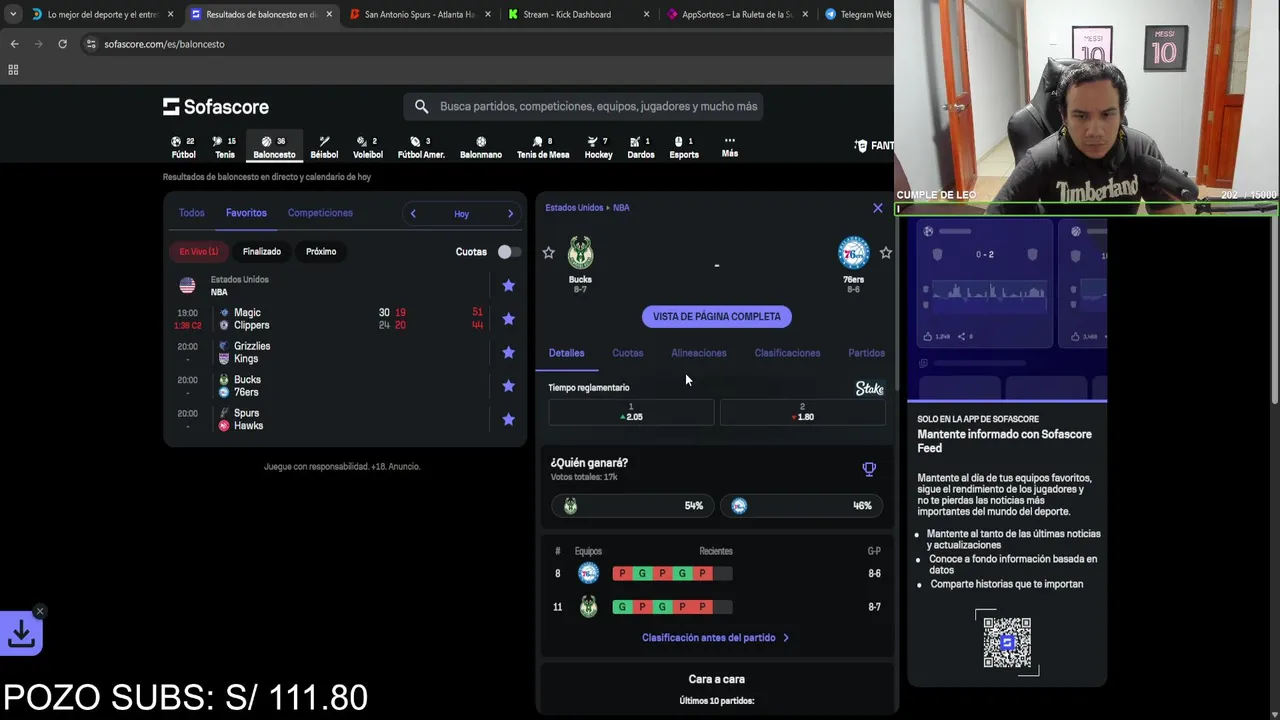Click the Estados Unidos breadcrumb link
Screen dimensions: 1280x720
(574, 208)
